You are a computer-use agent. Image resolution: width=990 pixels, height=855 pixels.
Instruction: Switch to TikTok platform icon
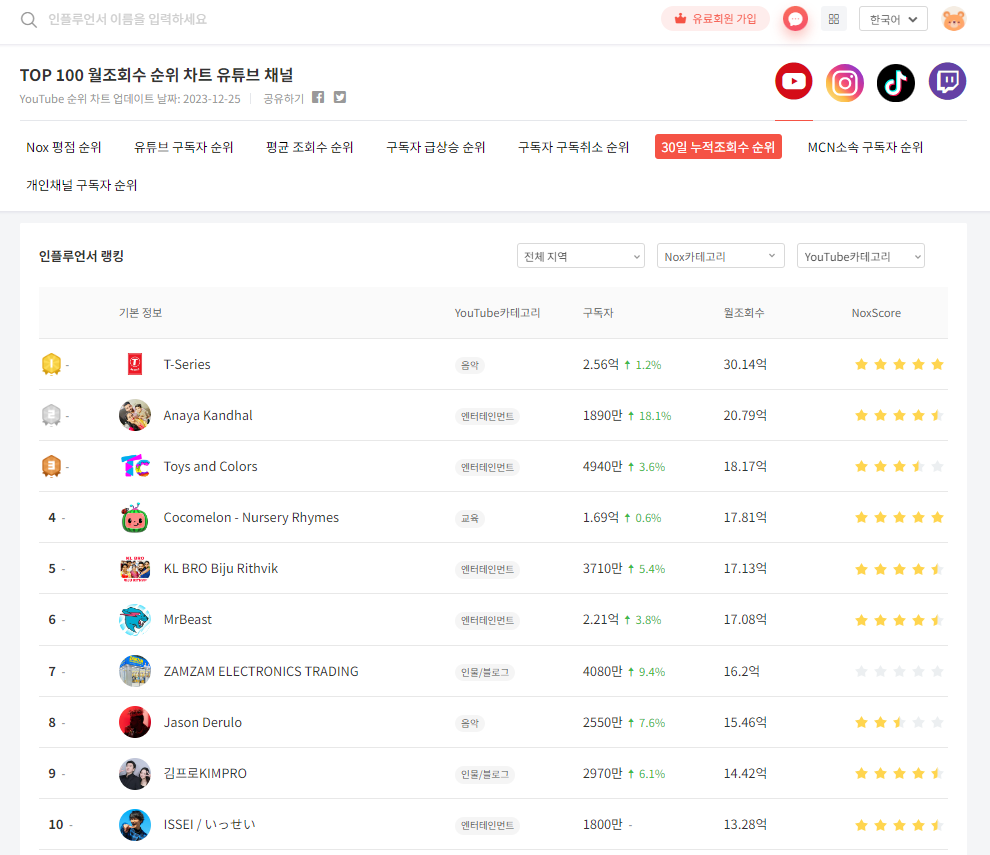click(x=895, y=83)
